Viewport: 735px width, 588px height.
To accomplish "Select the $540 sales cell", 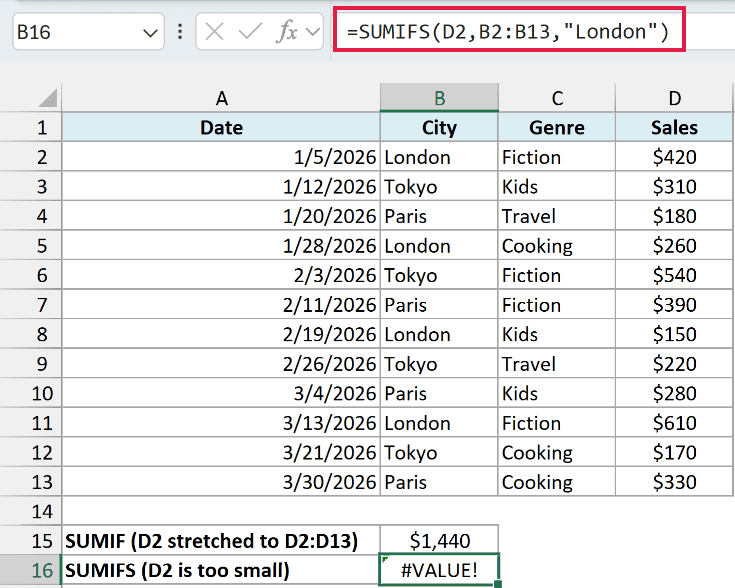I will pyautogui.click(x=674, y=275).
